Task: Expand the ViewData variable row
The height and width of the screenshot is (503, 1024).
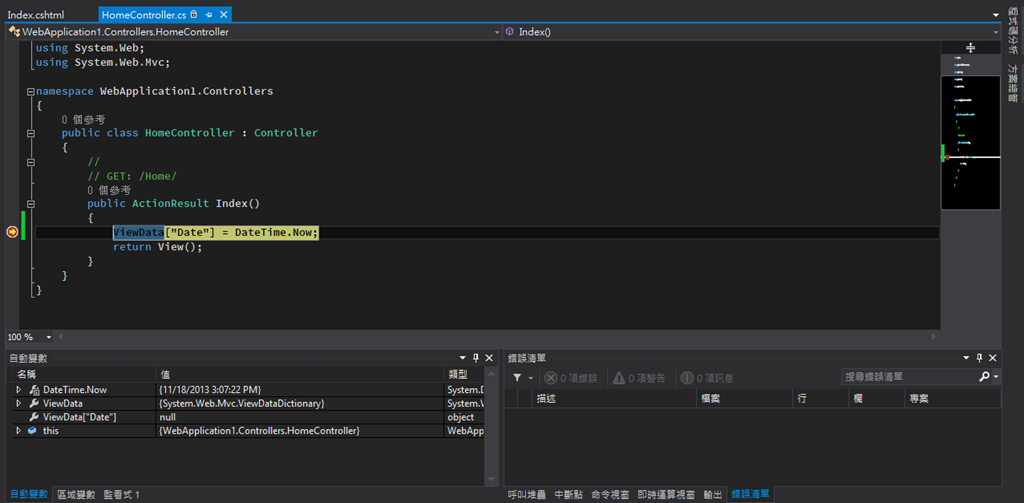Action: coord(19,404)
